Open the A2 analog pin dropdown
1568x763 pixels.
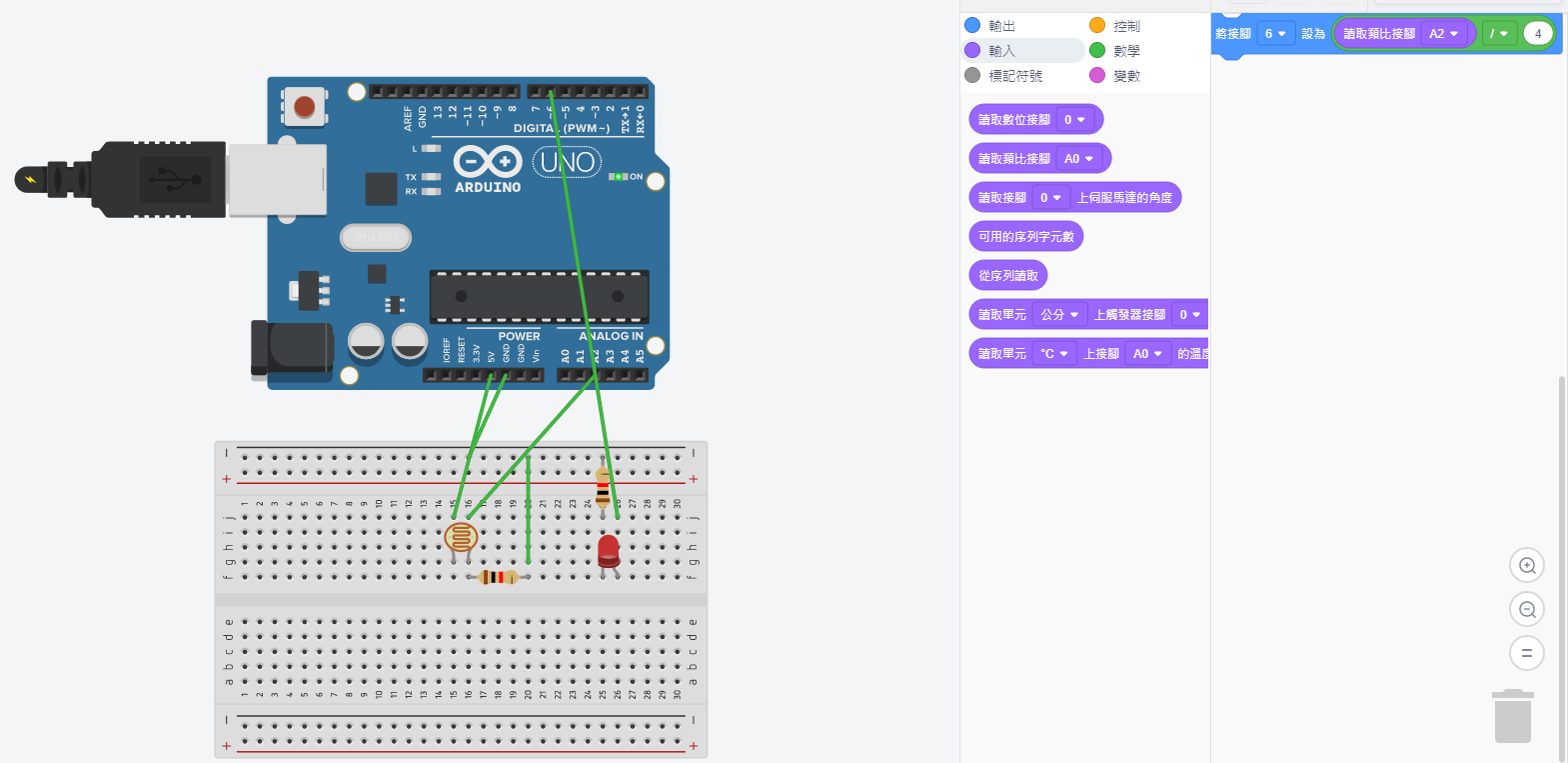[x=1443, y=34]
